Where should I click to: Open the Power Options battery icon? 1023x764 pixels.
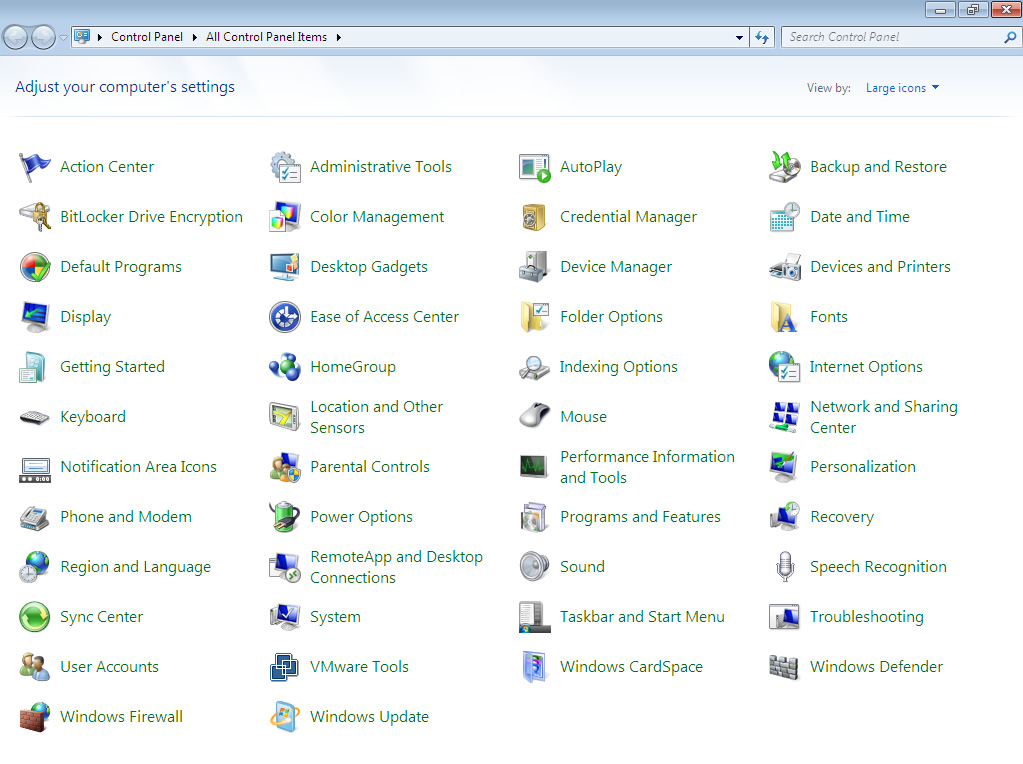click(x=285, y=517)
